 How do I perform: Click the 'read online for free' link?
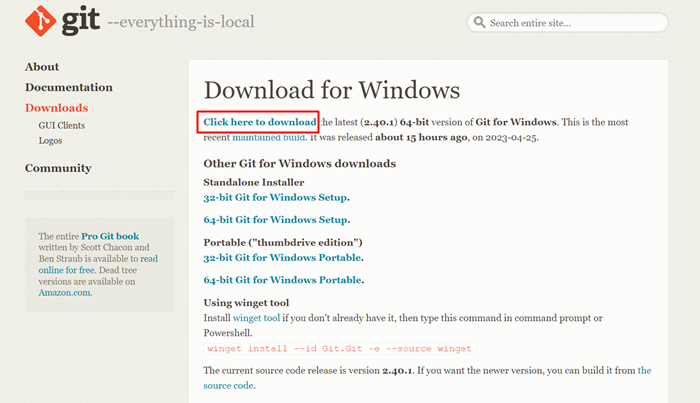coord(98,264)
